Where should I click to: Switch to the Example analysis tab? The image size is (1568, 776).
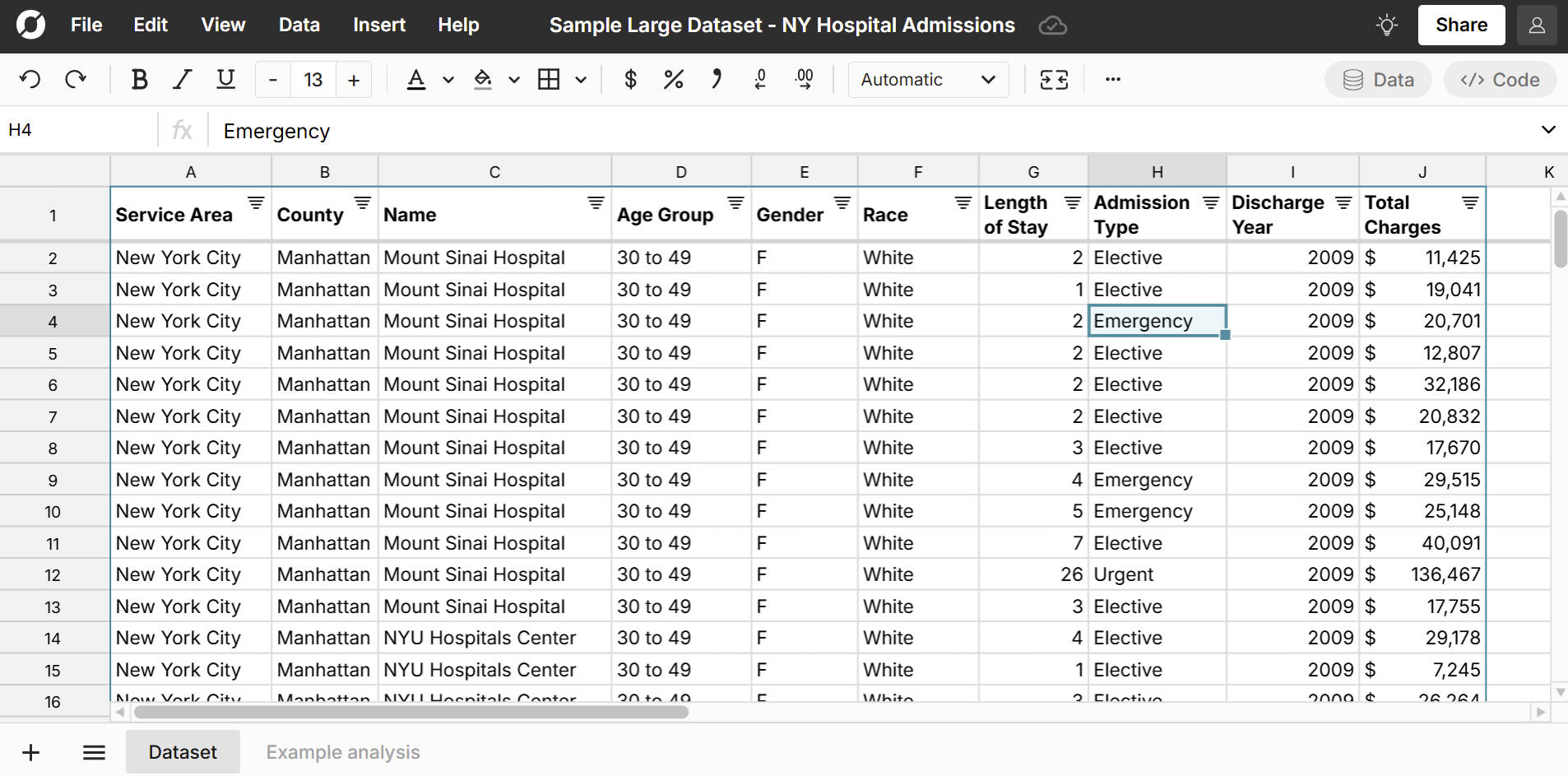tap(343, 751)
